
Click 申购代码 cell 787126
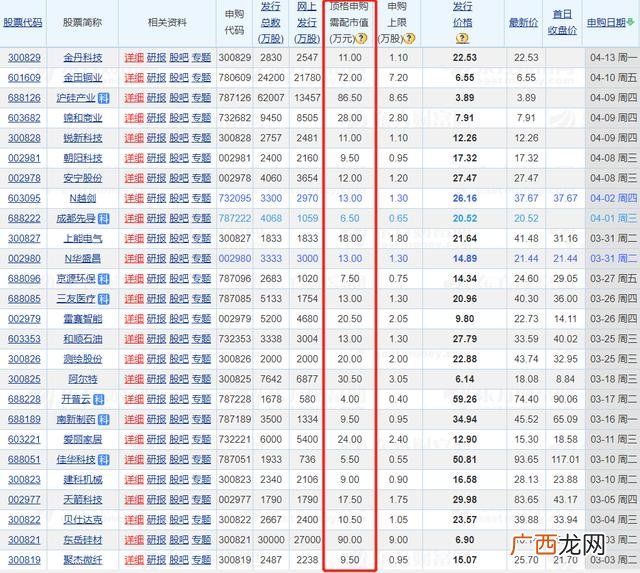click(235, 98)
